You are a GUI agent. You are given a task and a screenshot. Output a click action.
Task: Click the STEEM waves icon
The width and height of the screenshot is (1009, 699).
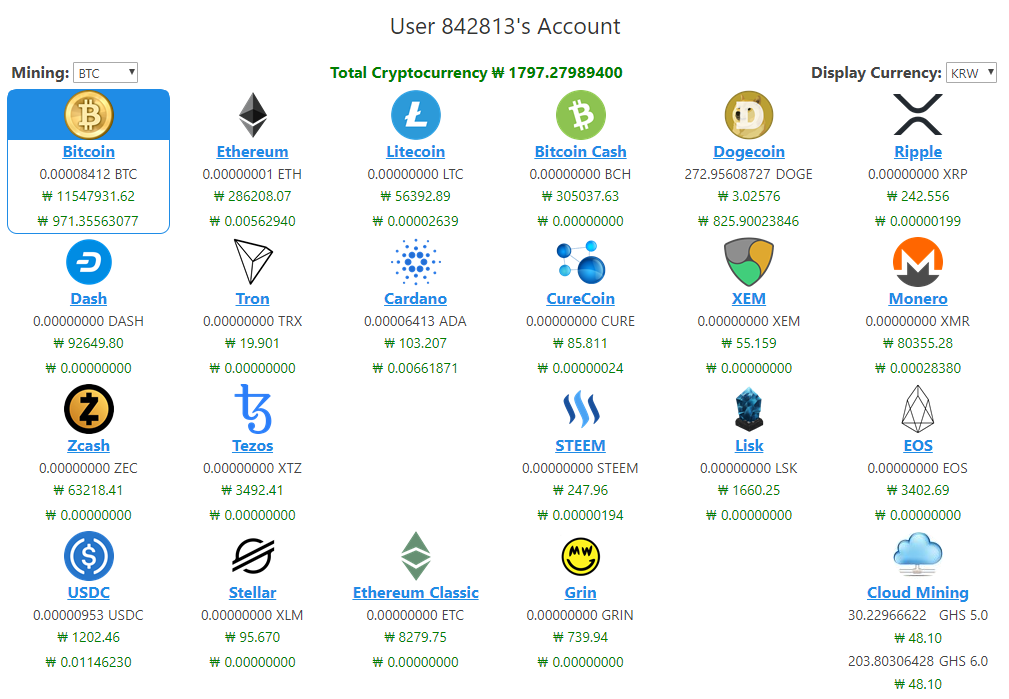[x=580, y=408]
